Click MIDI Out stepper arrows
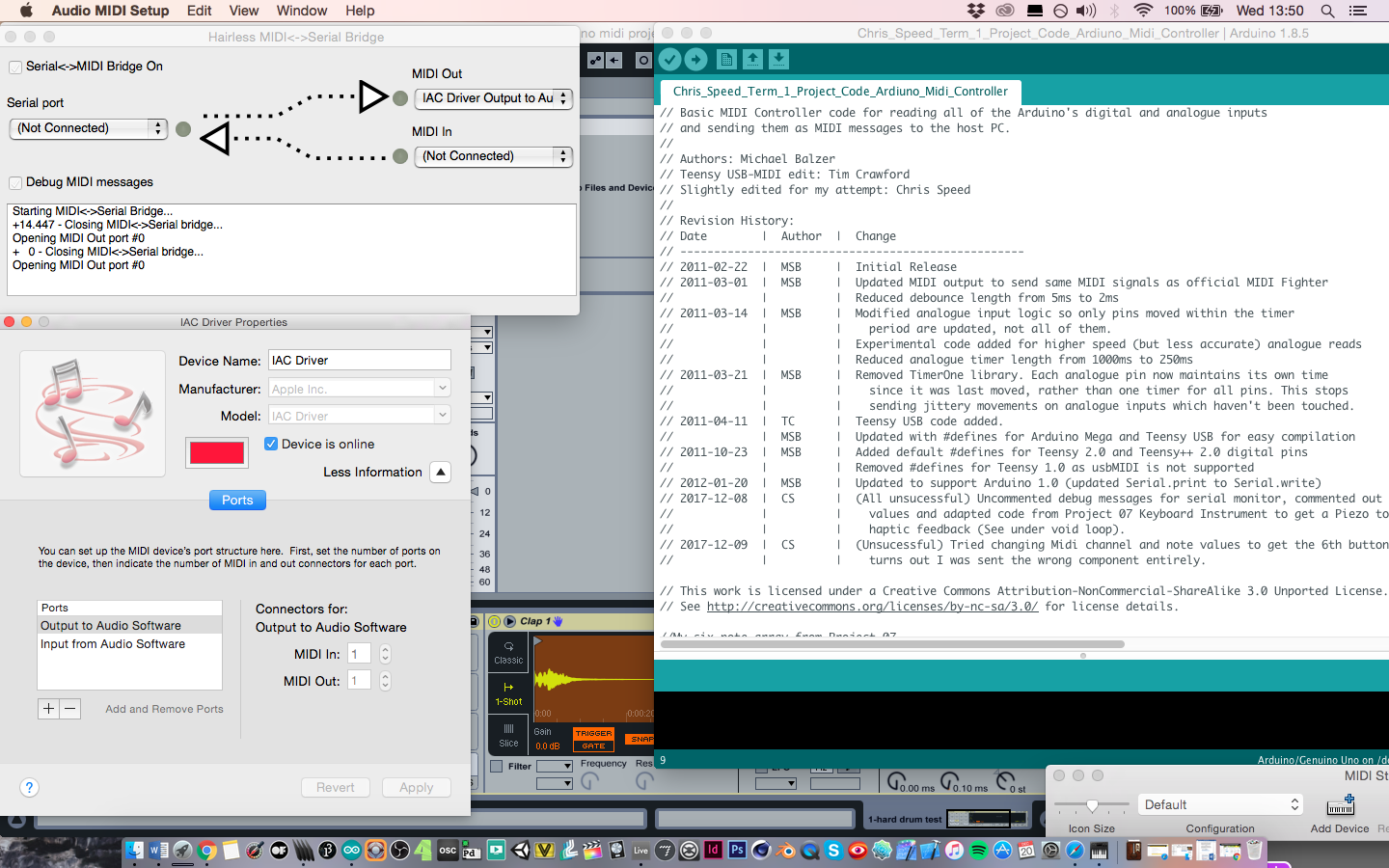The width and height of the screenshot is (1389, 868). 385,681
